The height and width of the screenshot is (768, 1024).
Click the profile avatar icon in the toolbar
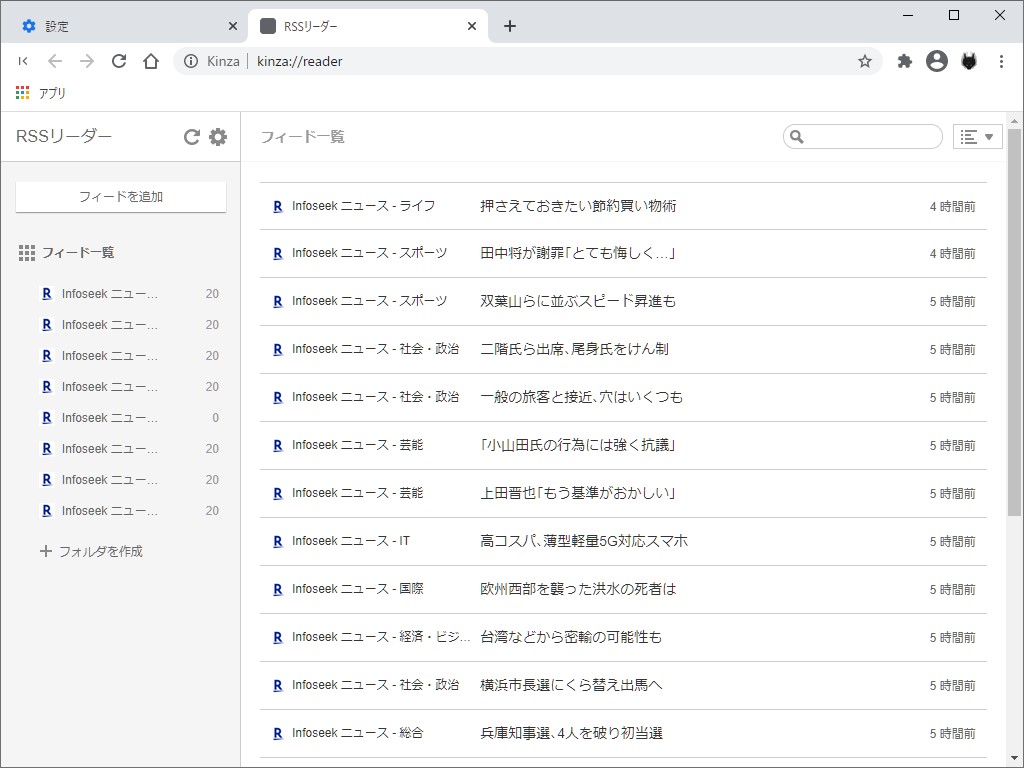point(936,61)
